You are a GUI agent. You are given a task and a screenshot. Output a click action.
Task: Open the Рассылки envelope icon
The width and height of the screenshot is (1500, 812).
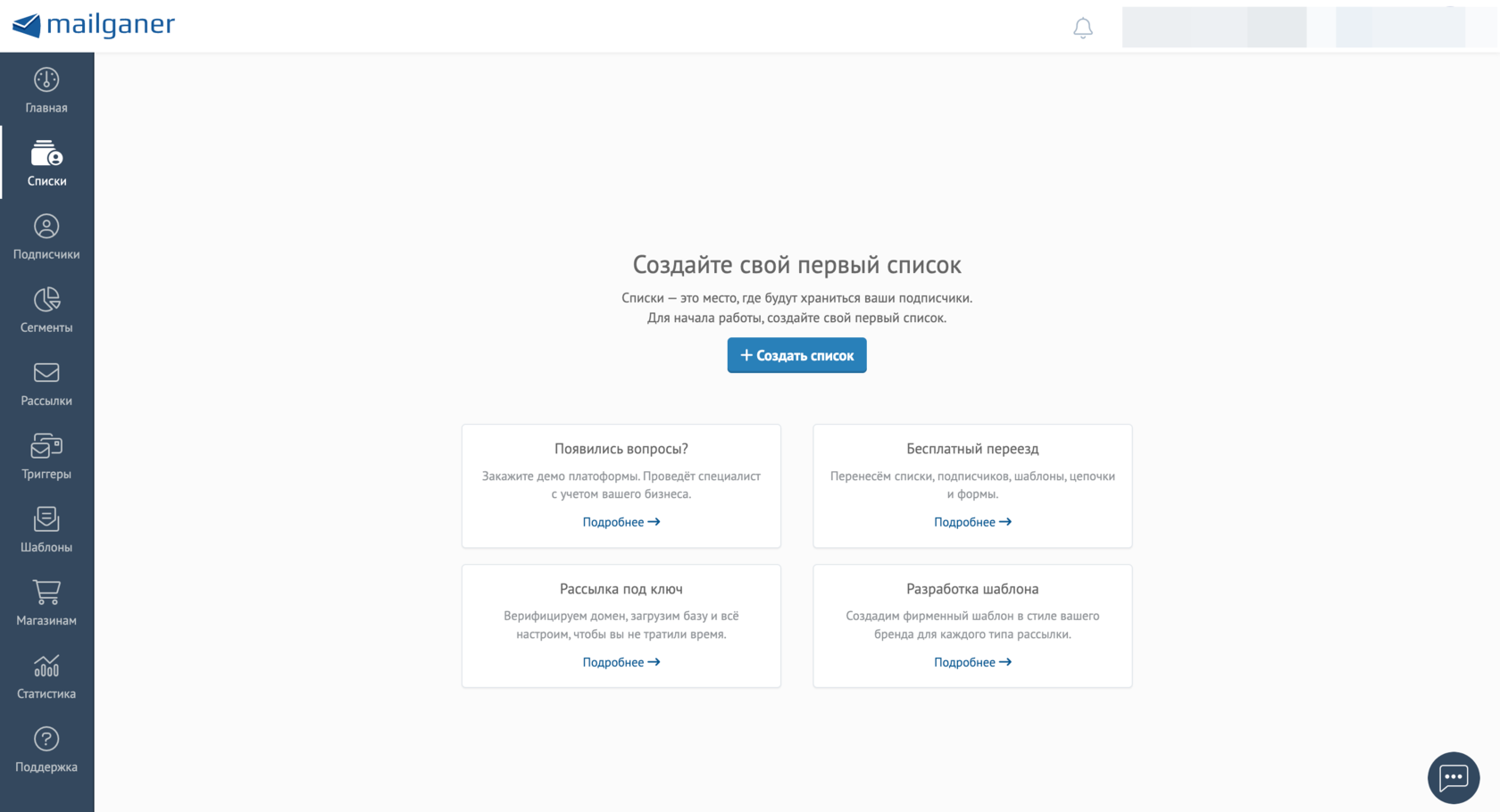[x=46, y=373]
